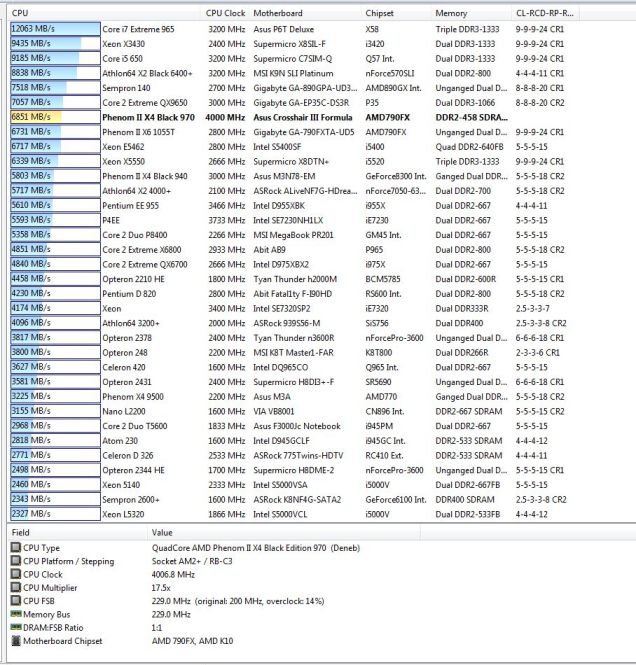Select the Celeron 420 row
Screen dimensions: 636x665
295,367
